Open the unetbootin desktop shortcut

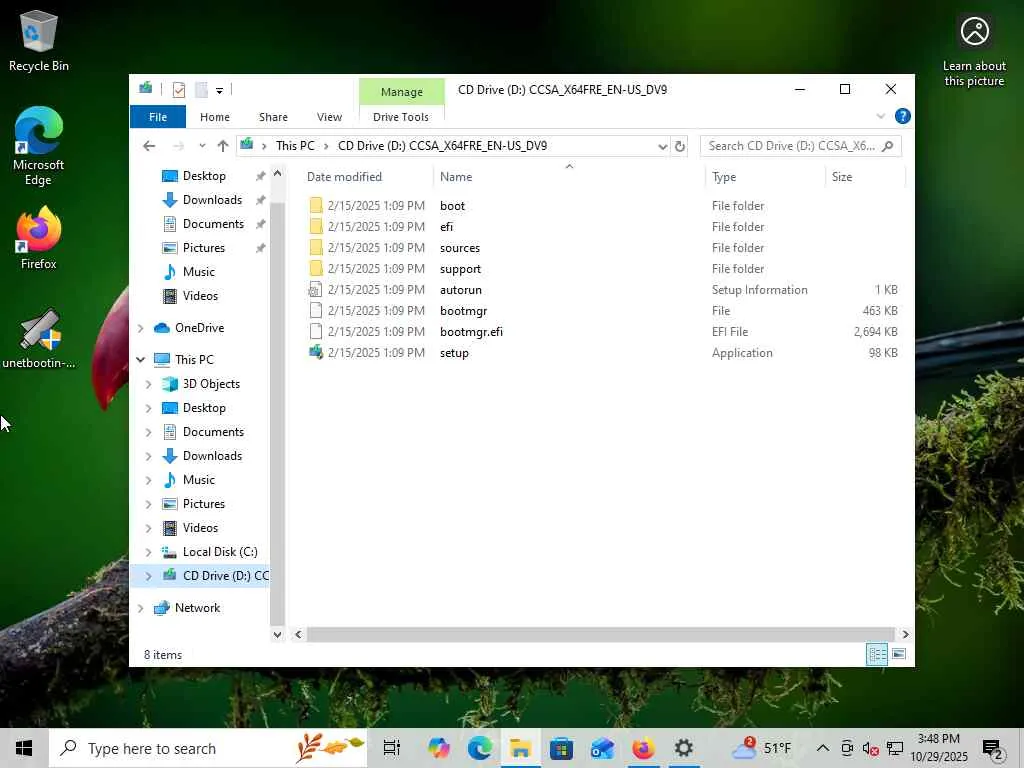(x=39, y=339)
